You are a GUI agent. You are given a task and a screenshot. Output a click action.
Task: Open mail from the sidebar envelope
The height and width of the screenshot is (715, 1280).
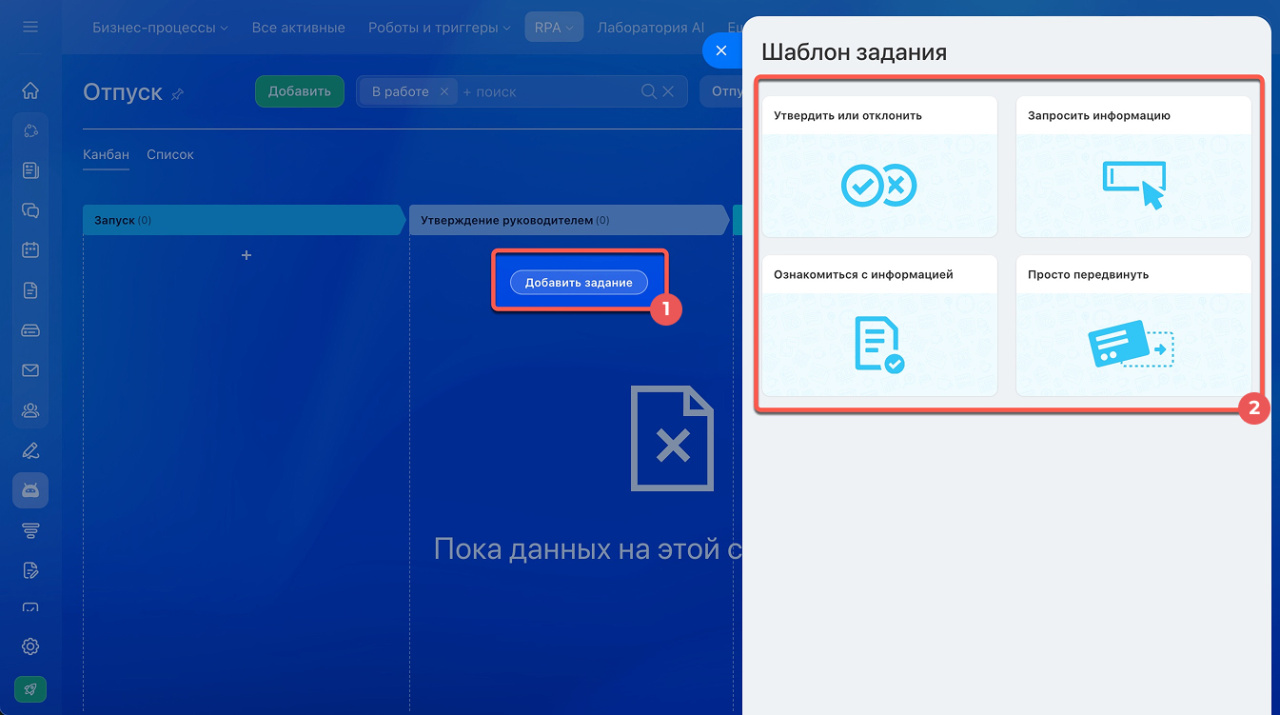[30, 370]
